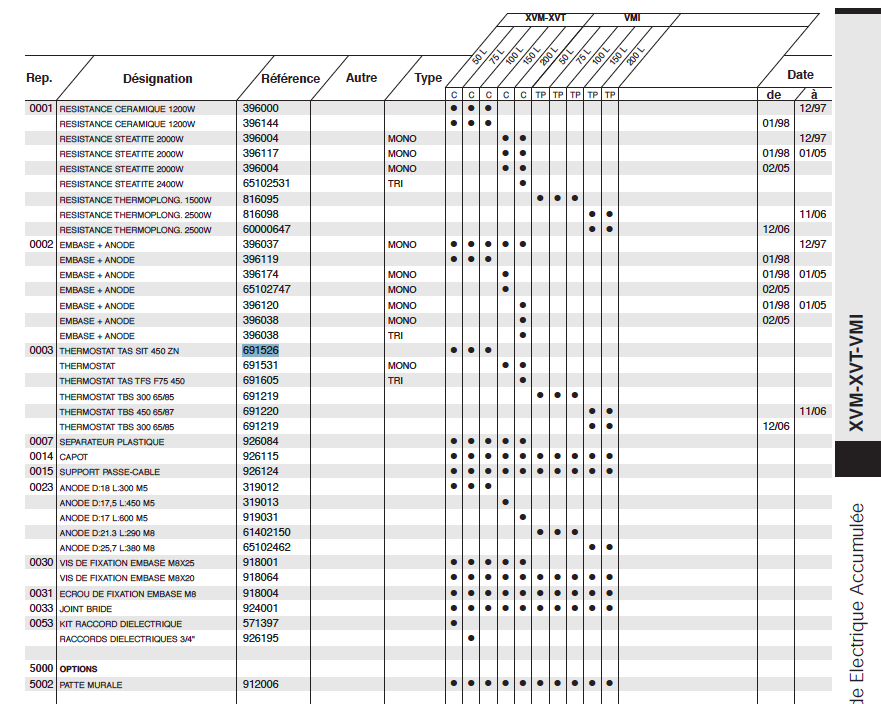Select reference number 396119
The width and height of the screenshot is (881, 704).
coord(261,260)
